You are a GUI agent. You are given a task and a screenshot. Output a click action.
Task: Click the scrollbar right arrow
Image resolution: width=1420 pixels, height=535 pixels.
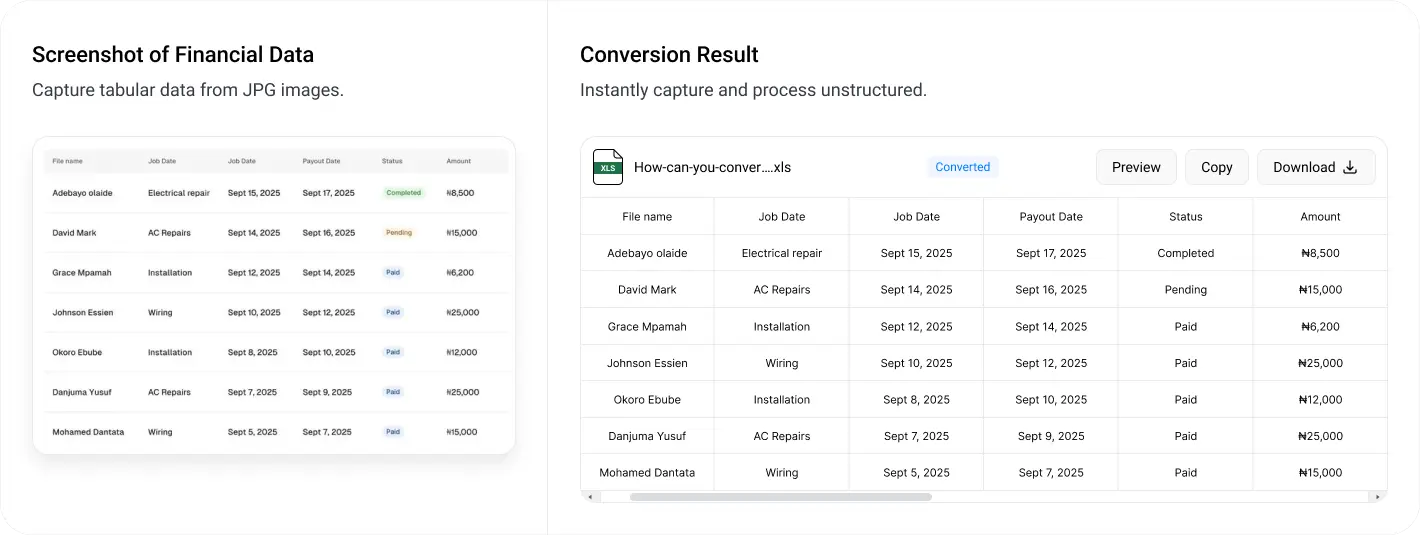pos(1379,496)
